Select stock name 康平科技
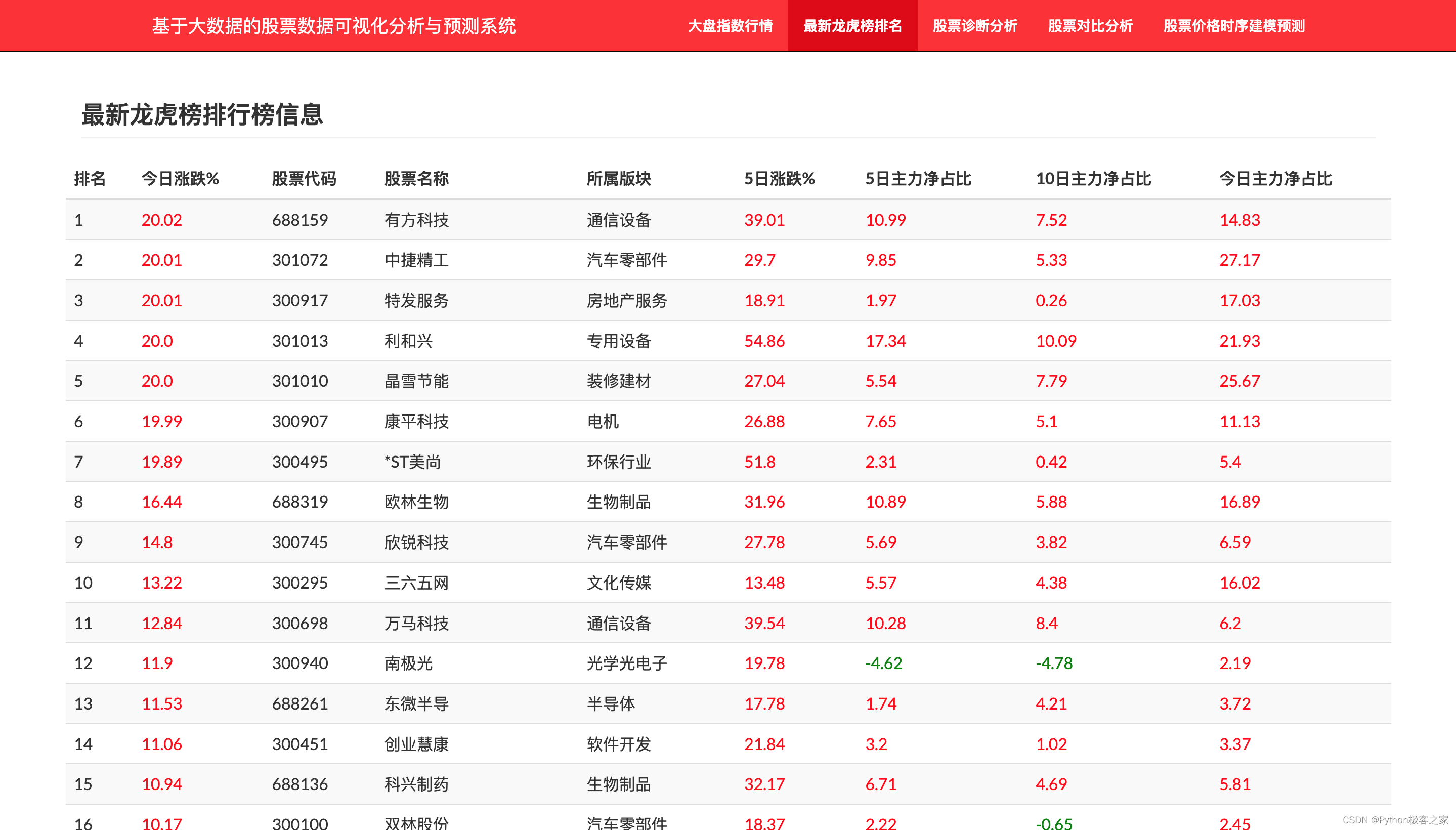1456x830 pixels. click(416, 421)
